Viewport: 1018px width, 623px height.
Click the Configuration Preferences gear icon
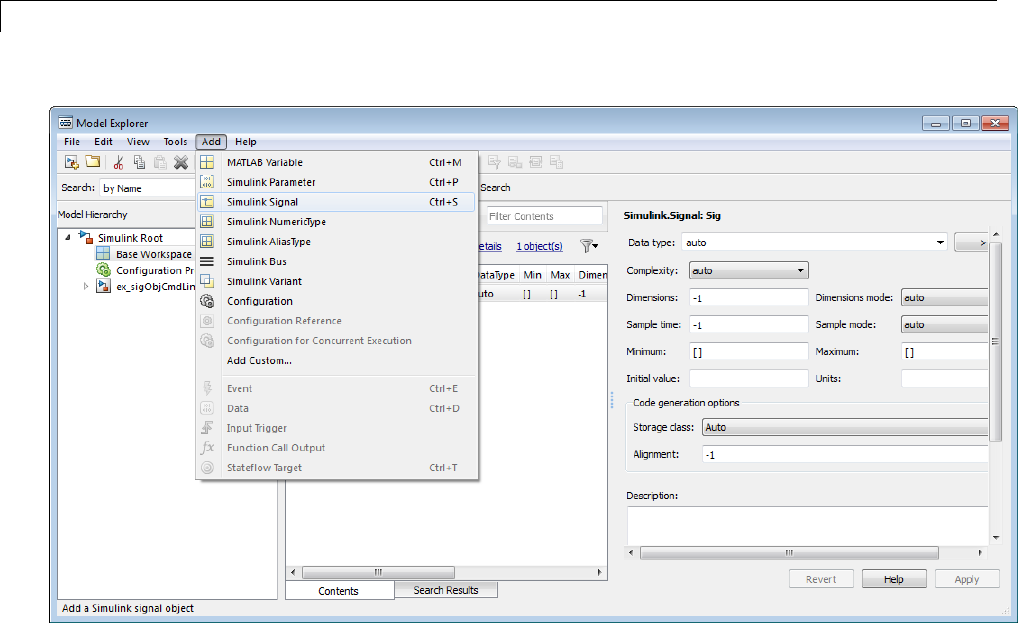(x=103, y=270)
